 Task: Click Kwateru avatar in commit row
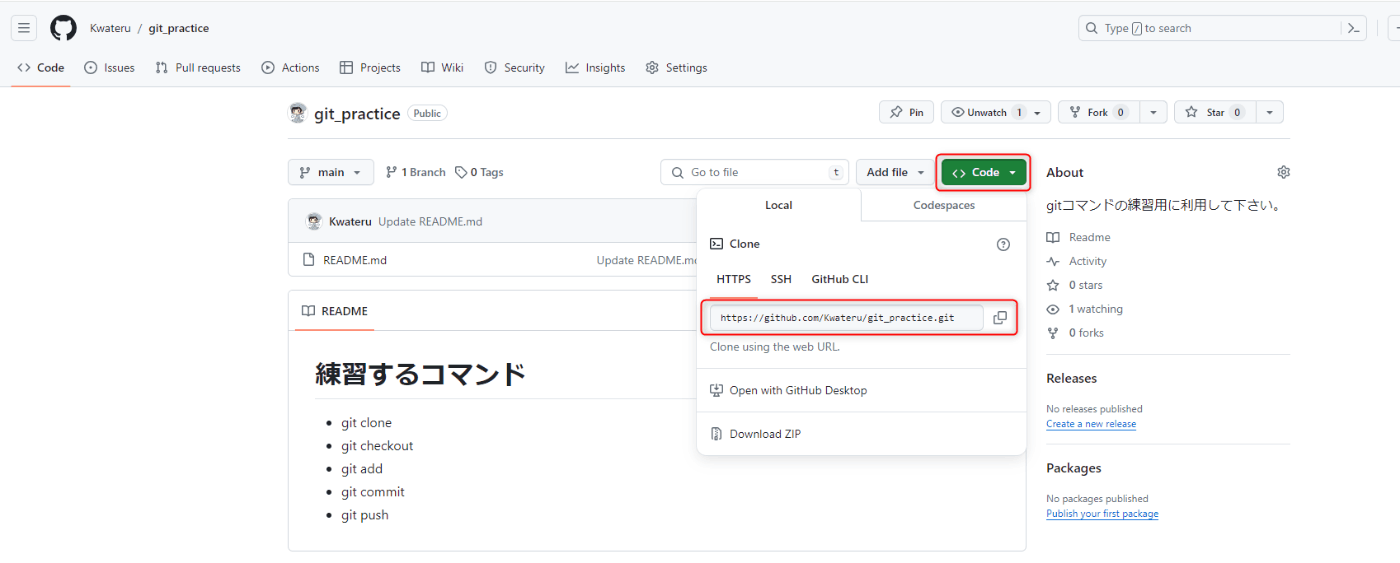click(x=314, y=221)
